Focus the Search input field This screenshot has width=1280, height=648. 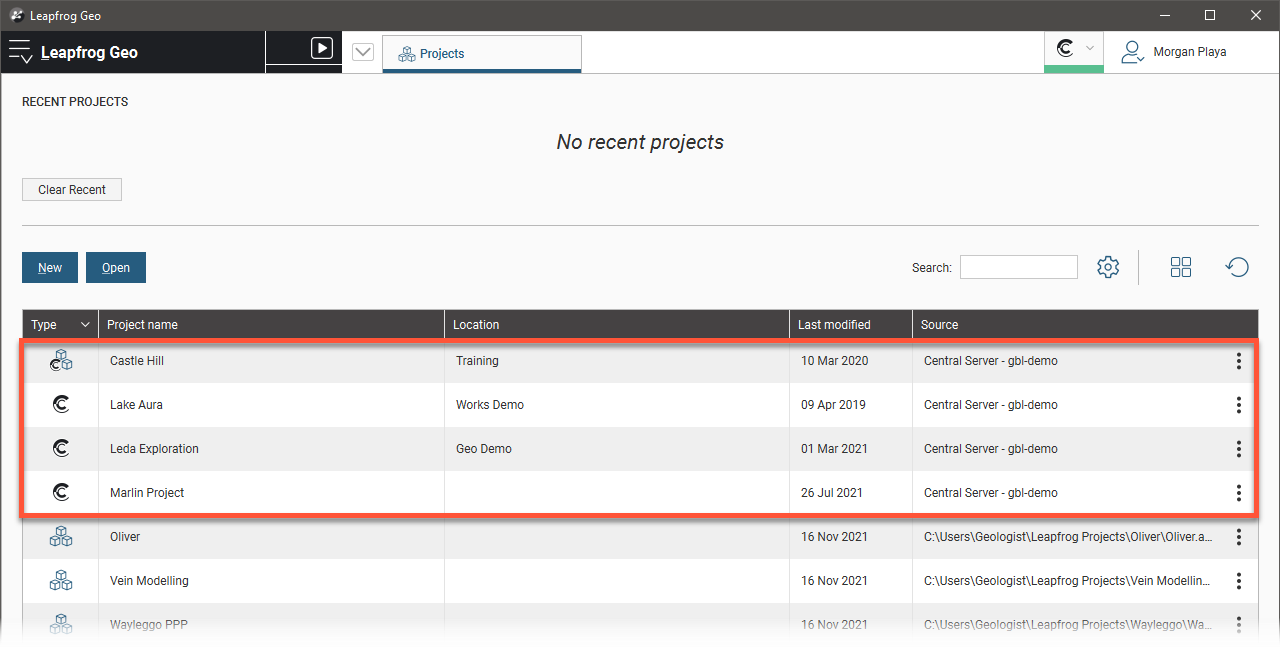[x=1018, y=267]
